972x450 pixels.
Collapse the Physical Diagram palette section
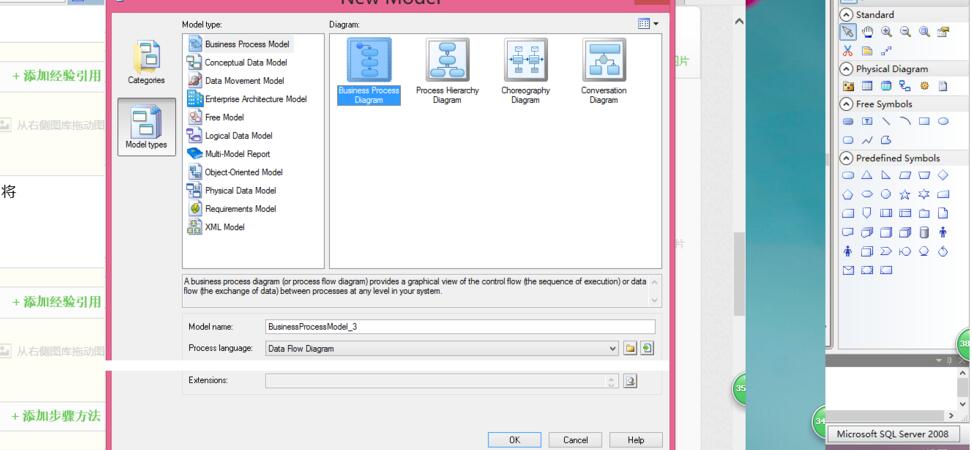847,69
